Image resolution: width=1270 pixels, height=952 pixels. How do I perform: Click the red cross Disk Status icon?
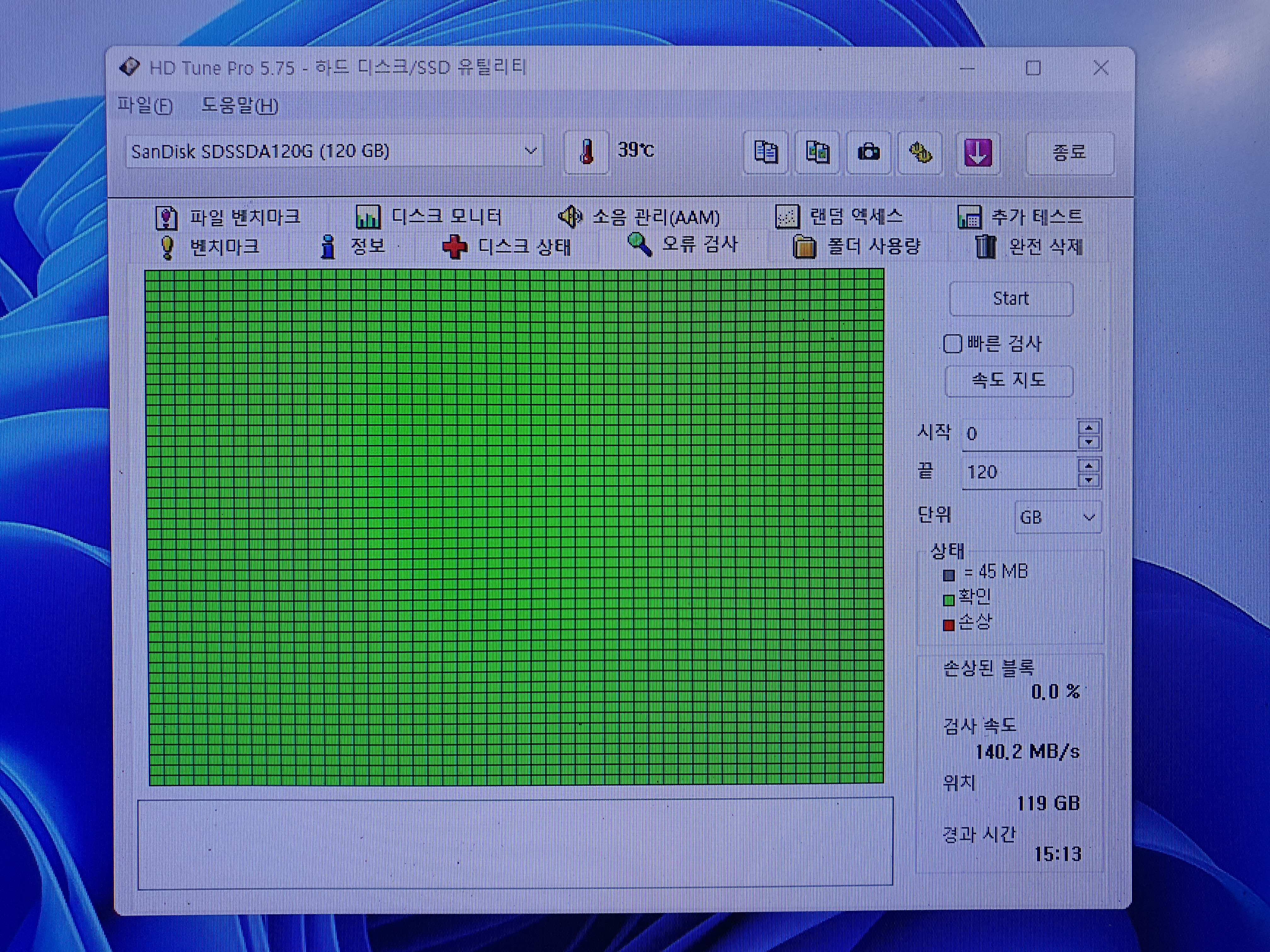pos(454,247)
